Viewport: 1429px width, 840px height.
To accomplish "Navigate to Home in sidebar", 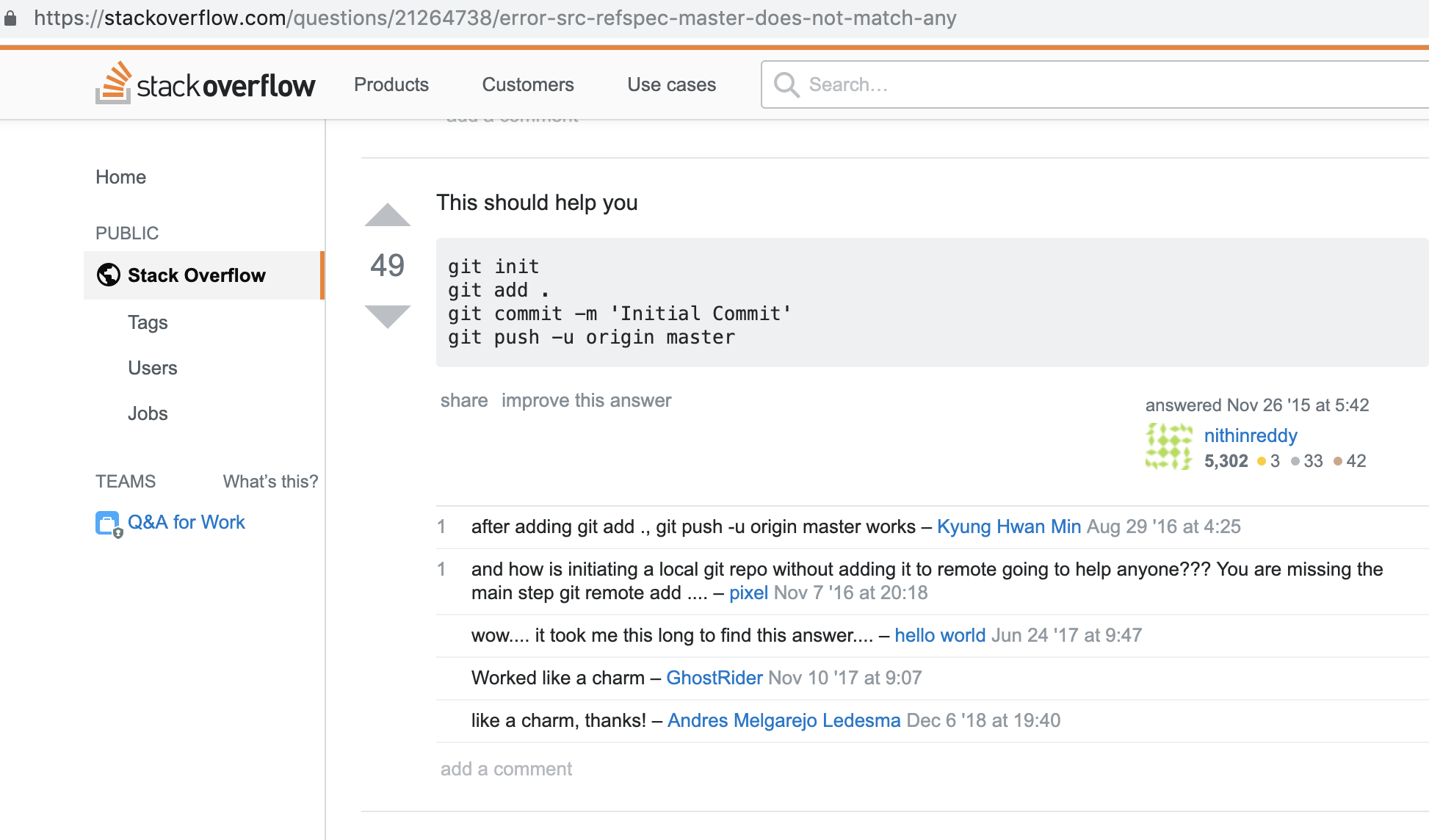I will pos(120,177).
